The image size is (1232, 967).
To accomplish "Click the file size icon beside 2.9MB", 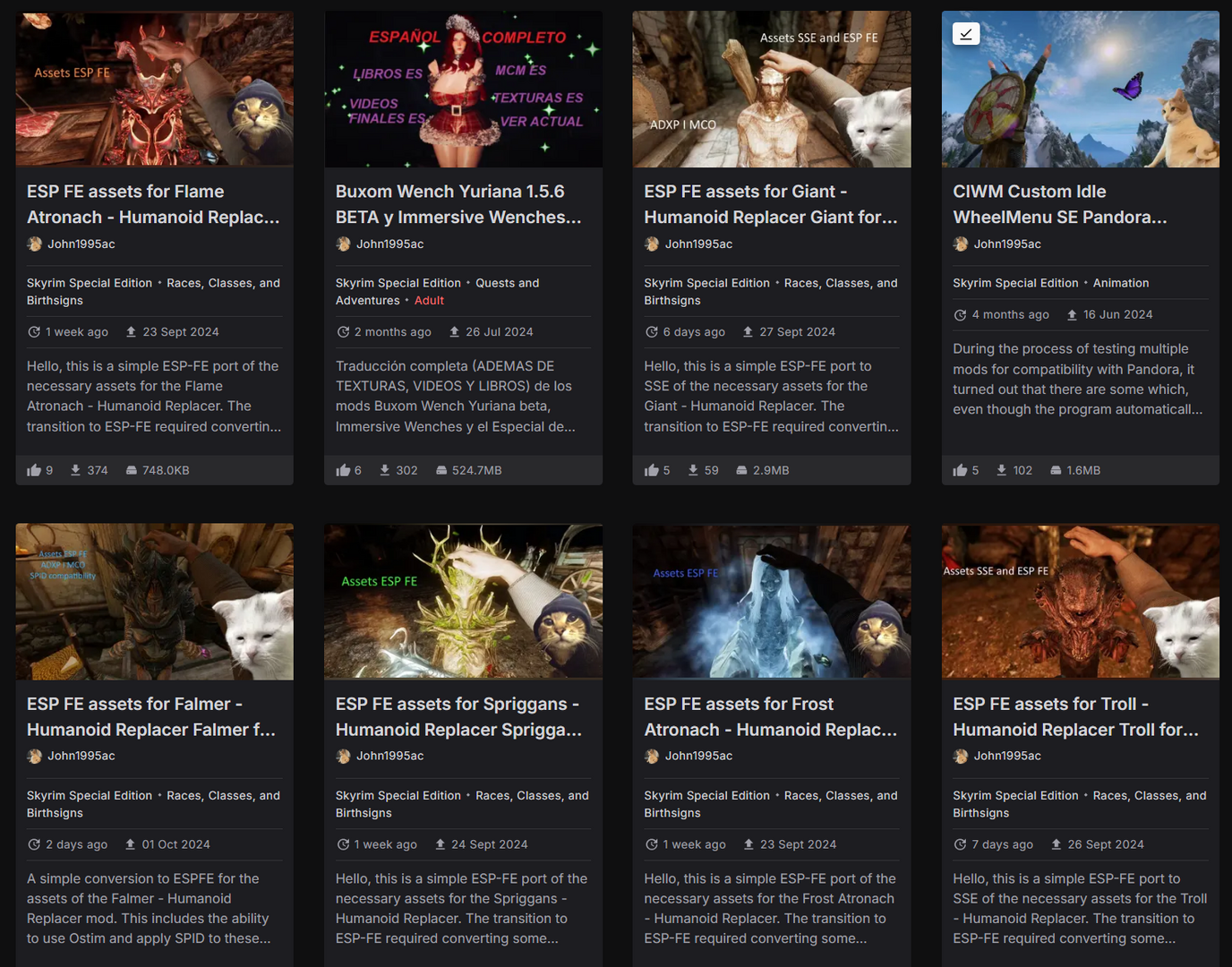I will [742, 470].
